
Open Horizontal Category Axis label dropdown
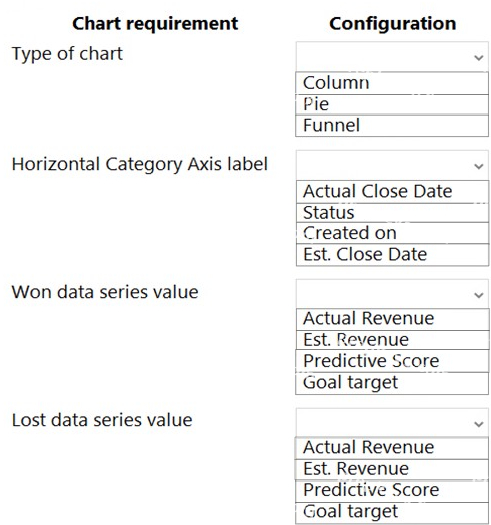coord(392,165)
